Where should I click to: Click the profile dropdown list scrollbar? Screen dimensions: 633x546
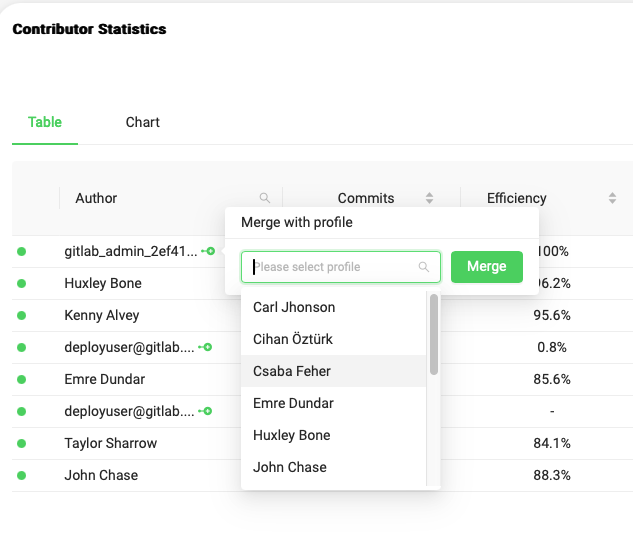pos(433,334)
